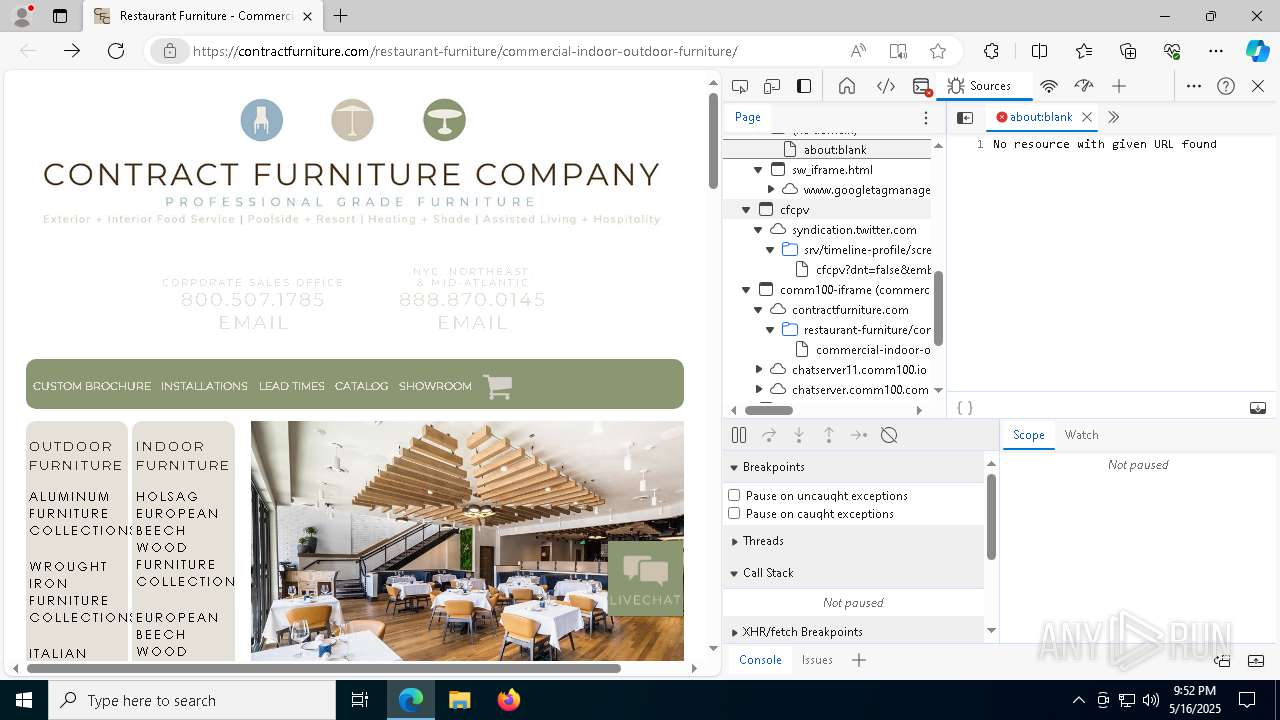
Task: Open the Issues drawer tab
Action: pos(817,660)
